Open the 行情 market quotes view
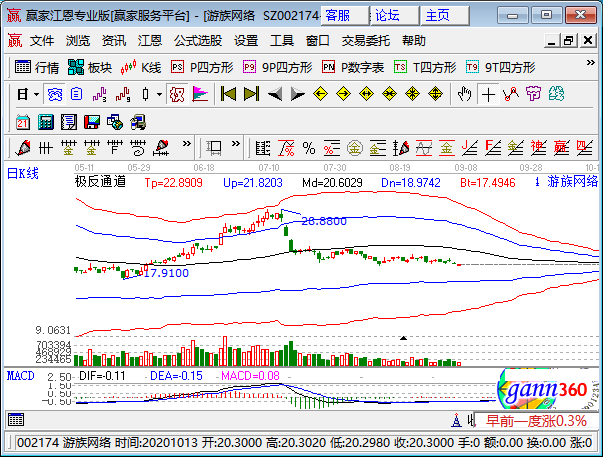 pyautogui.click(x=37, y=67)
